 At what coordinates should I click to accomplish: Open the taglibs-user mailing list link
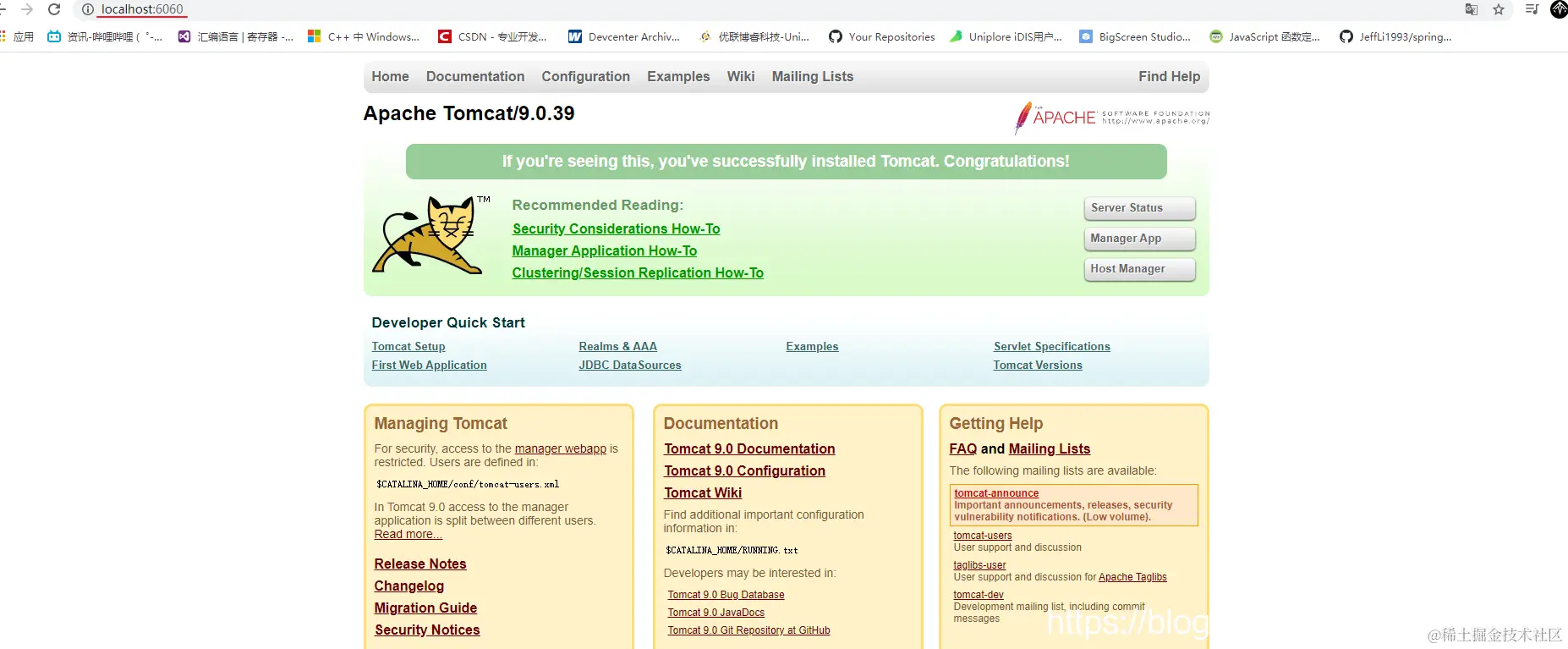[979, 565]
